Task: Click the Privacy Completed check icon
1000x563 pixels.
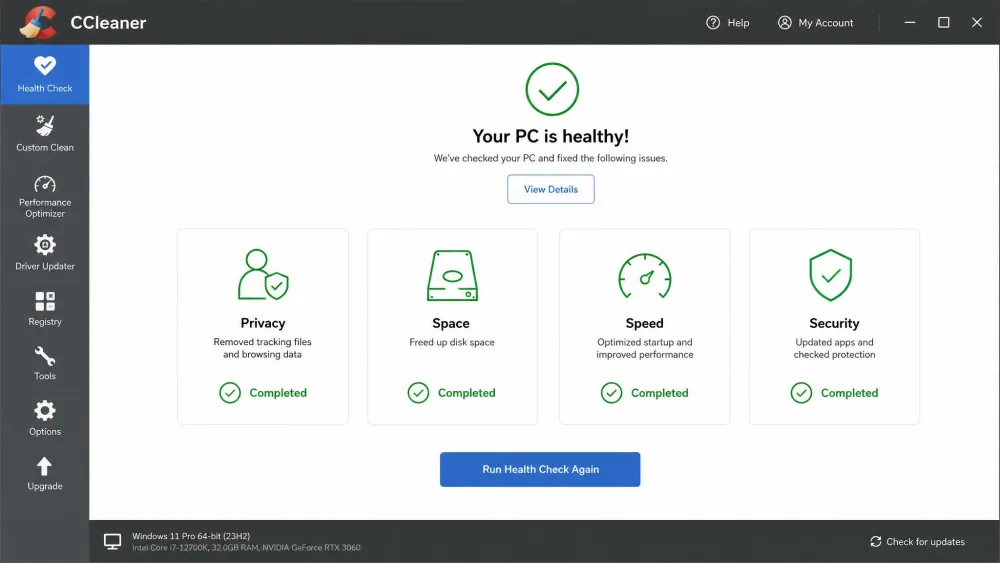Action: [230, 393]
